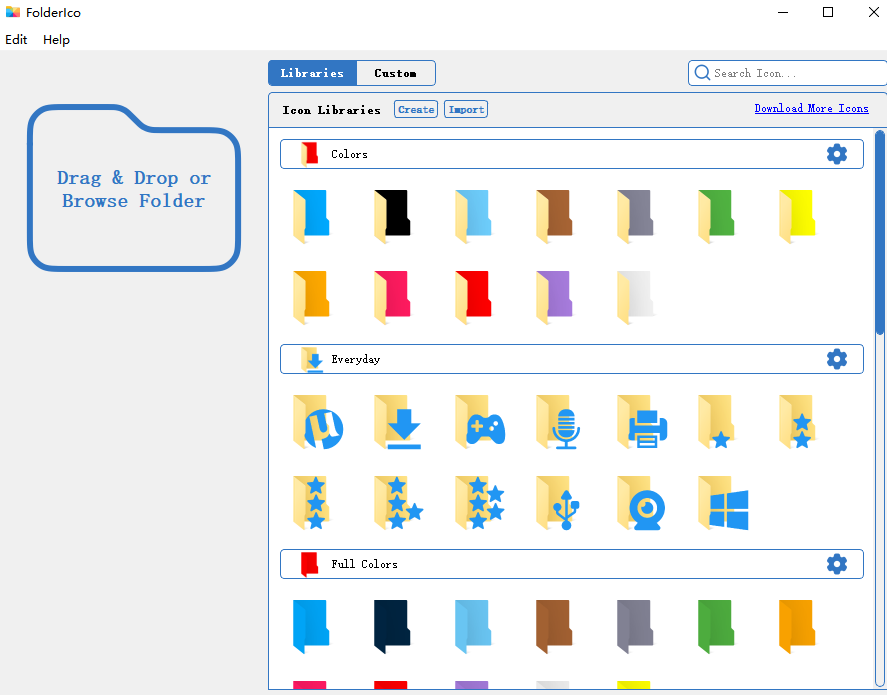Select the green folder icon in Colors
887x695 pixels.
(716, 217)
